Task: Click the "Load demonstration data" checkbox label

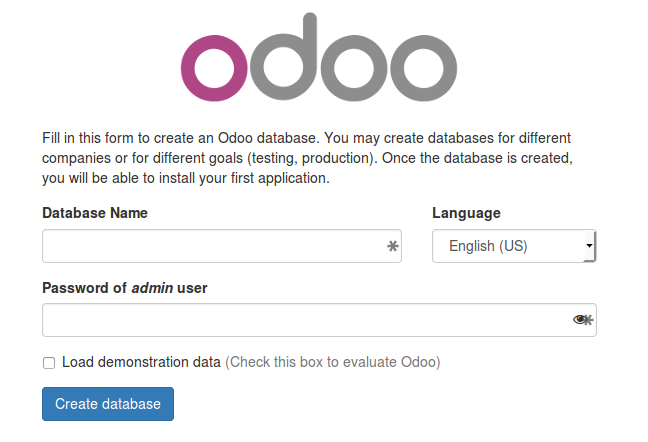Action: 141,362
